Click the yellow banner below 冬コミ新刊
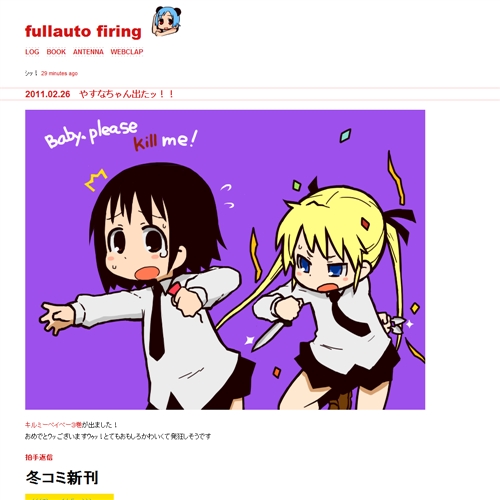 (x=69, y=497)
